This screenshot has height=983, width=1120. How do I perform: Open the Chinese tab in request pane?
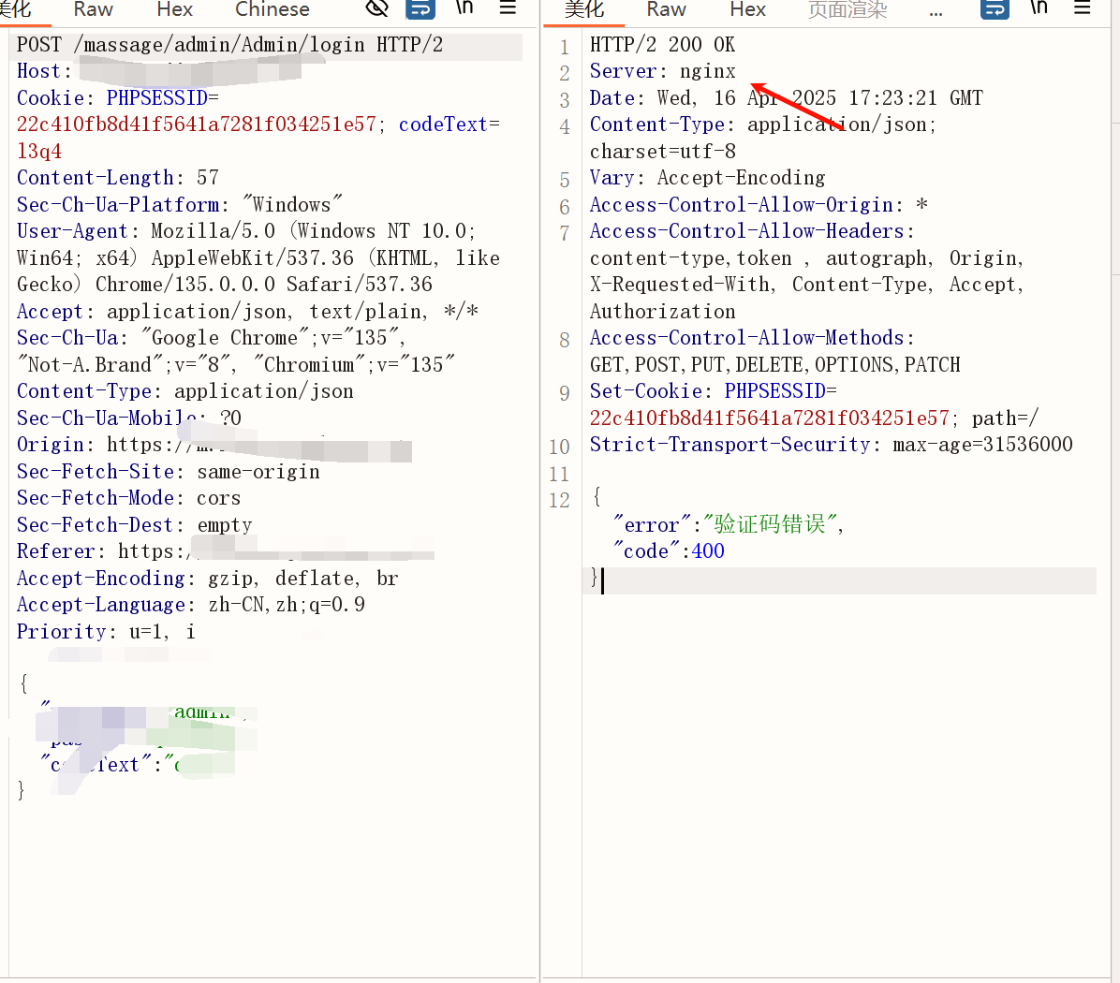coord(272,9)
